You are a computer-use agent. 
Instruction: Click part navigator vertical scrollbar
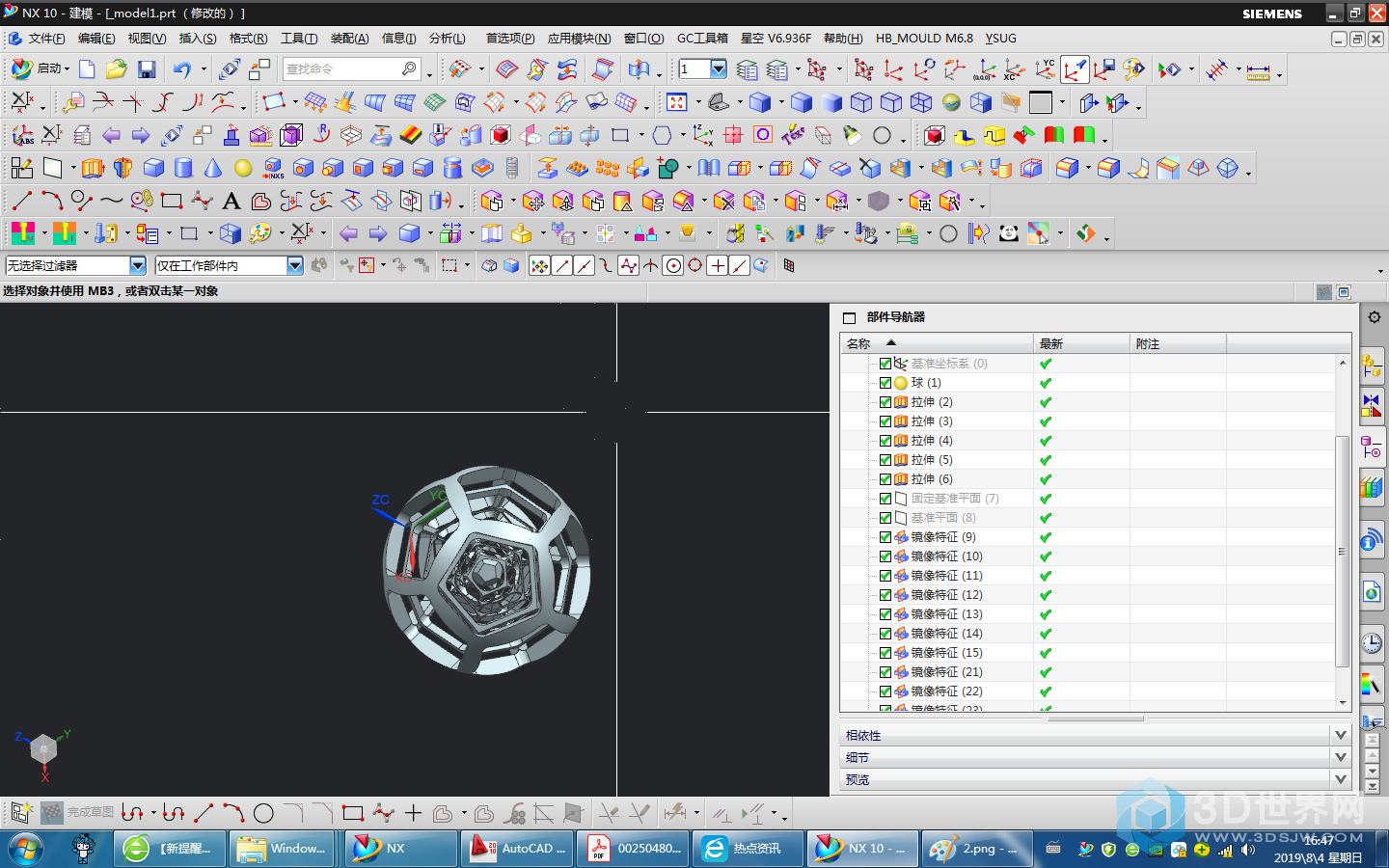click(x=1342, y=551)
